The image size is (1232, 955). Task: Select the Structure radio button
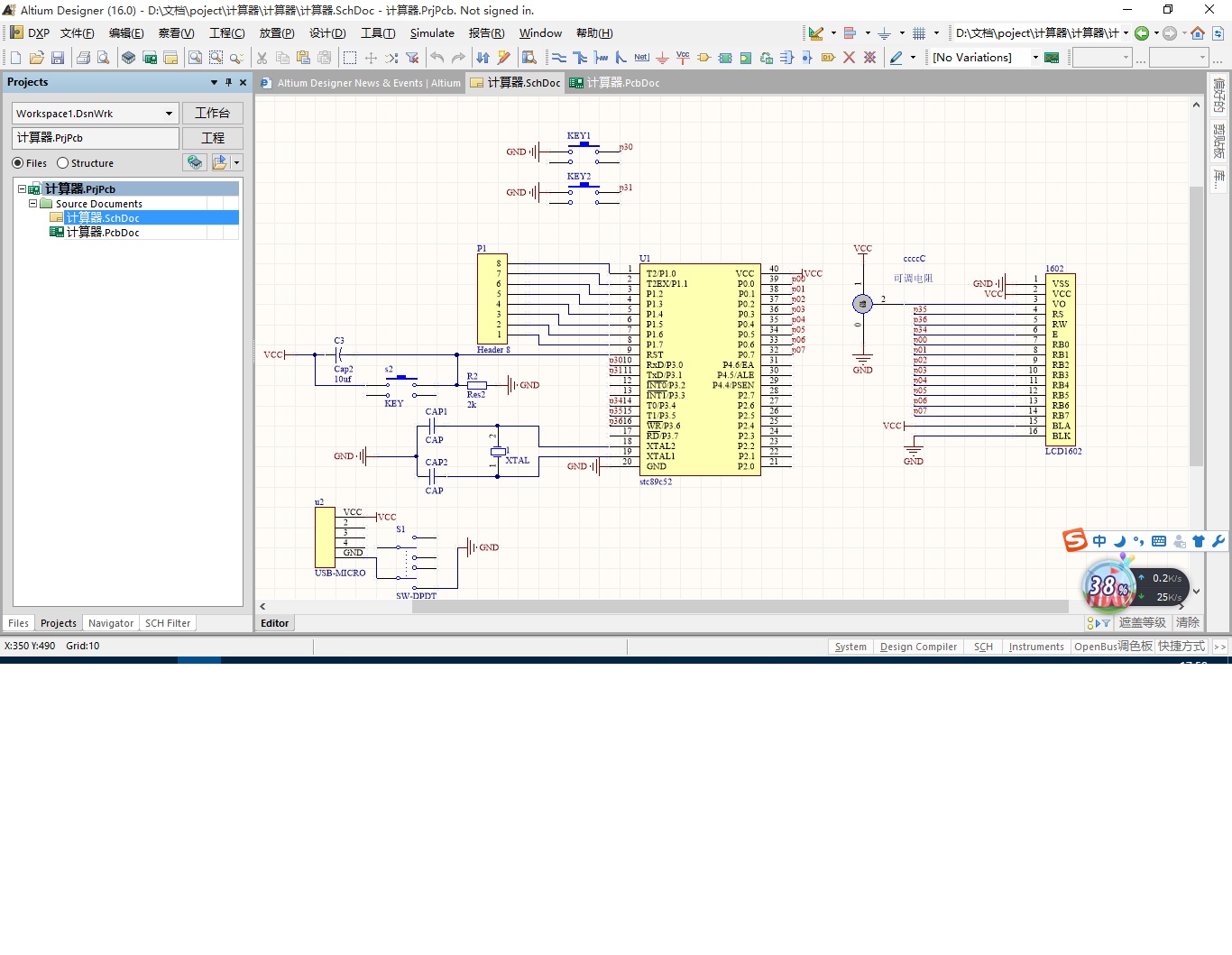(62, 163)
